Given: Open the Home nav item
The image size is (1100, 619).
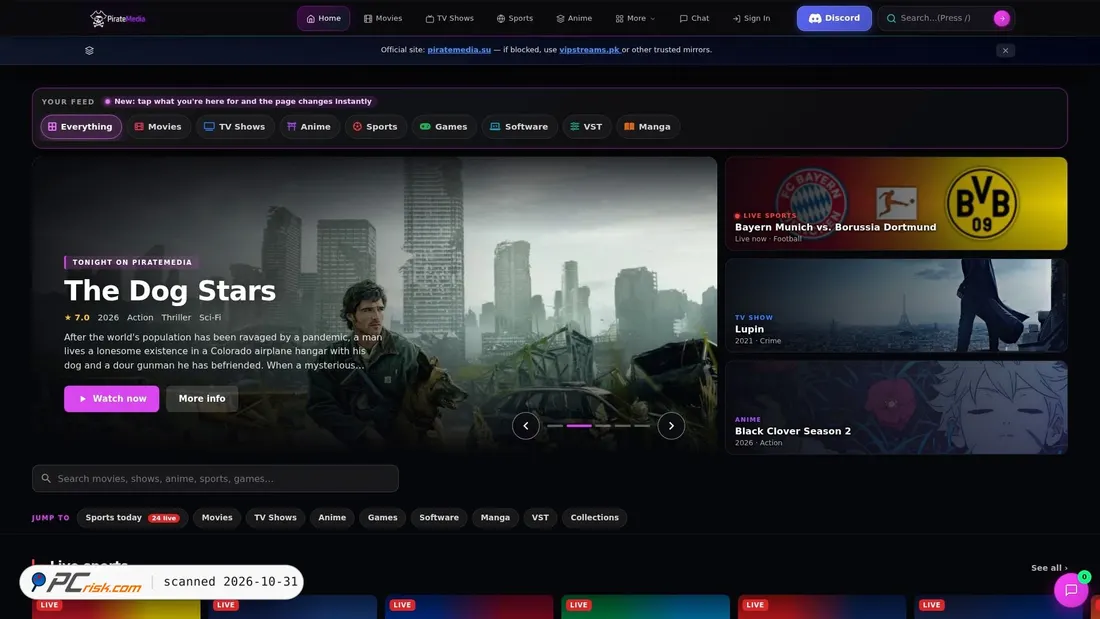Looking at the screenshot, I should click(323, 18).
